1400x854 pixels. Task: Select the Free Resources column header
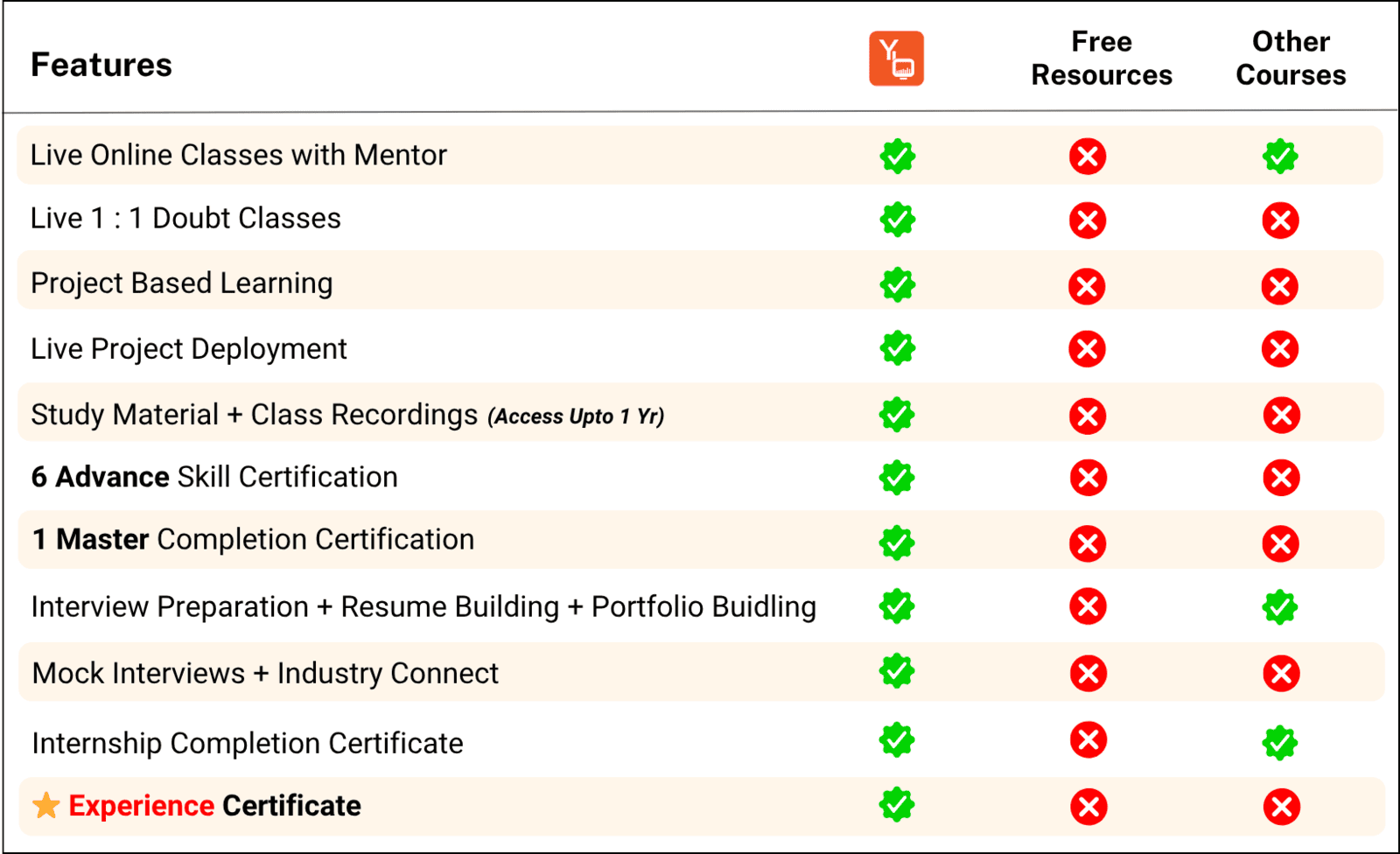pyautogui.click(x=1102, y=59)
